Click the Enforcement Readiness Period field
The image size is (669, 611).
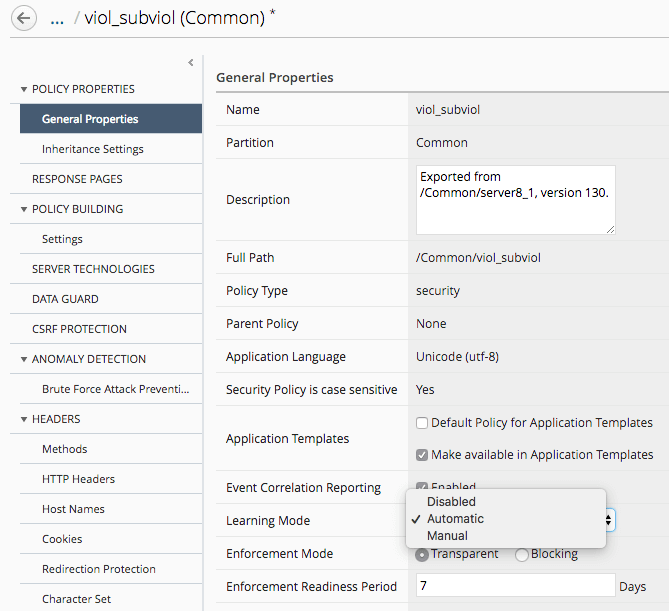[514, 586]
